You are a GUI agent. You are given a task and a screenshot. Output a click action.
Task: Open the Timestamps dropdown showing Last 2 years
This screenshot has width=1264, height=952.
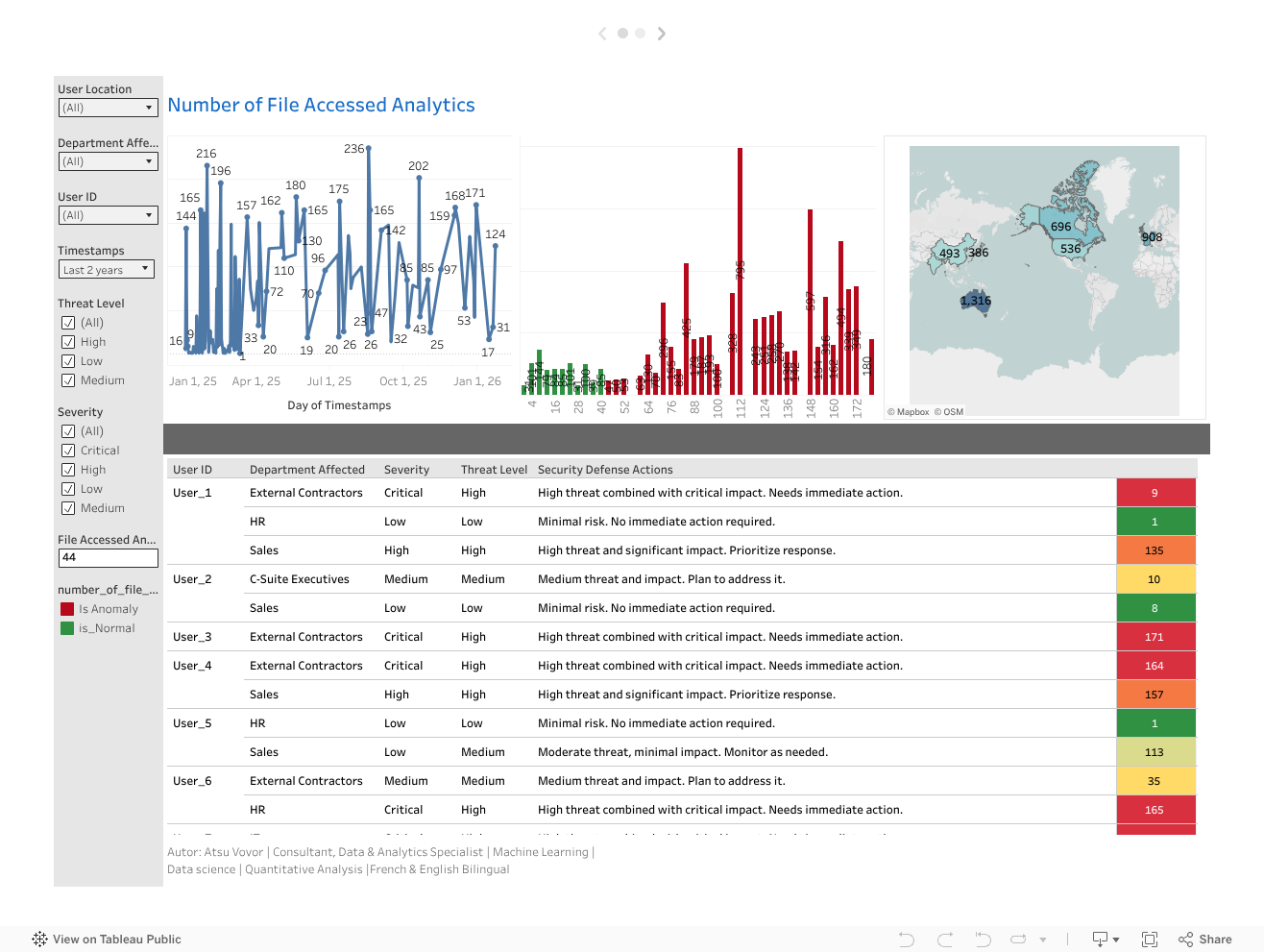pyautogui.click(x=106, y=269)
